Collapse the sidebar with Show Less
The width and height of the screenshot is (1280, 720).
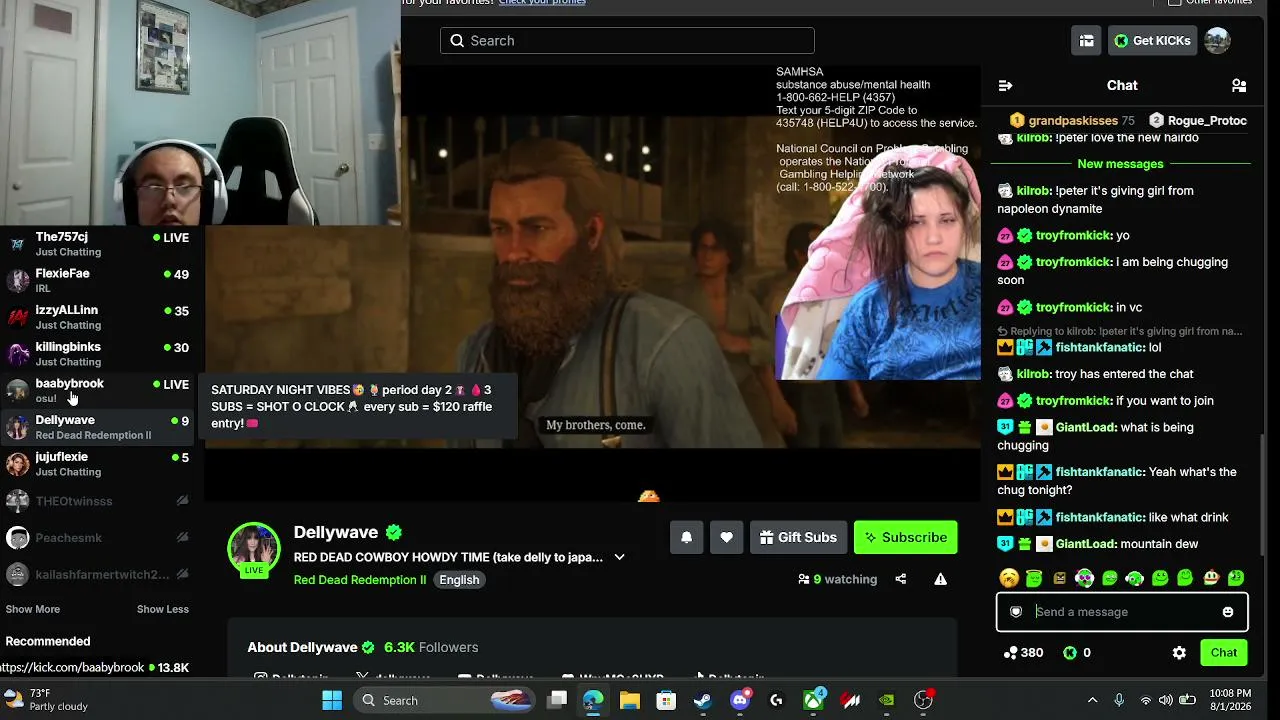(x=163, y=609)
